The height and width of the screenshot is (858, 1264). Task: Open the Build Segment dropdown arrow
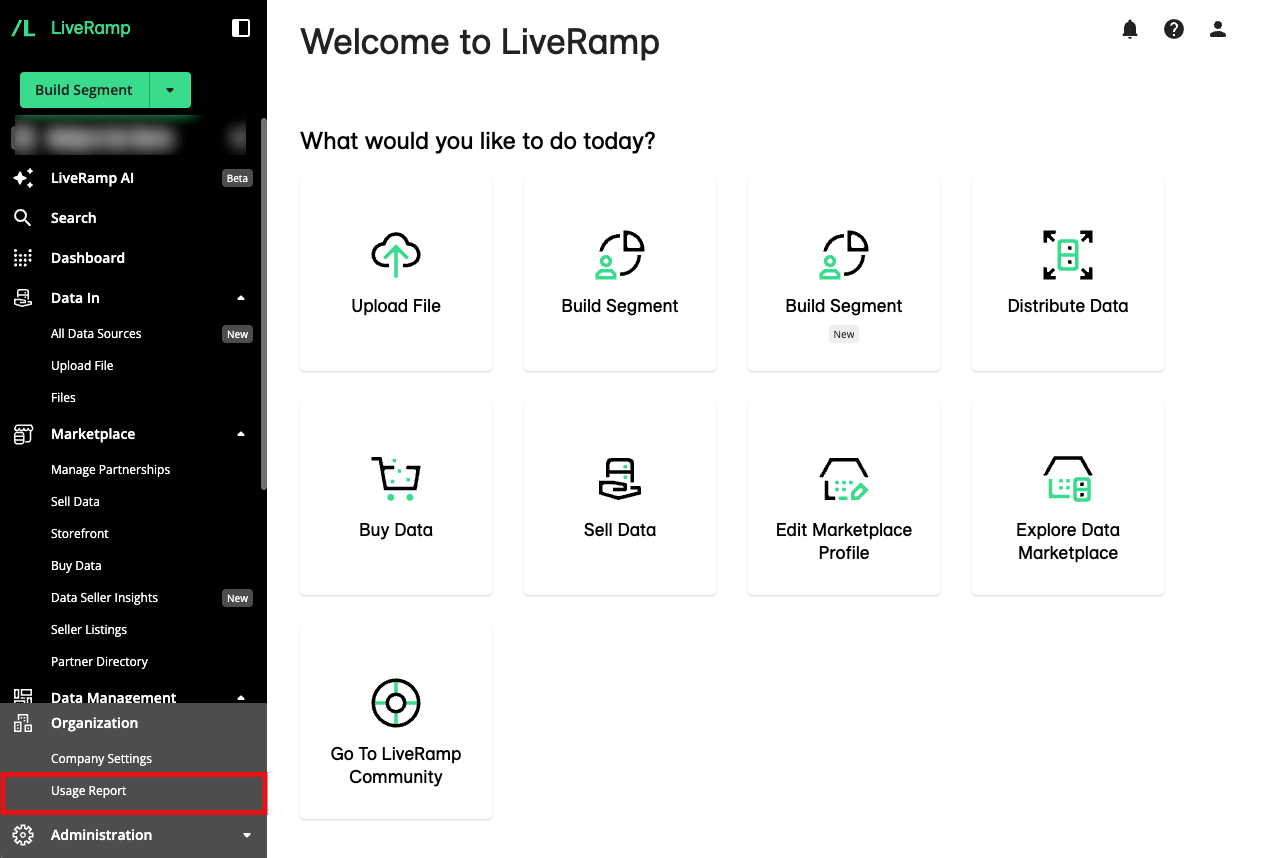170,90
